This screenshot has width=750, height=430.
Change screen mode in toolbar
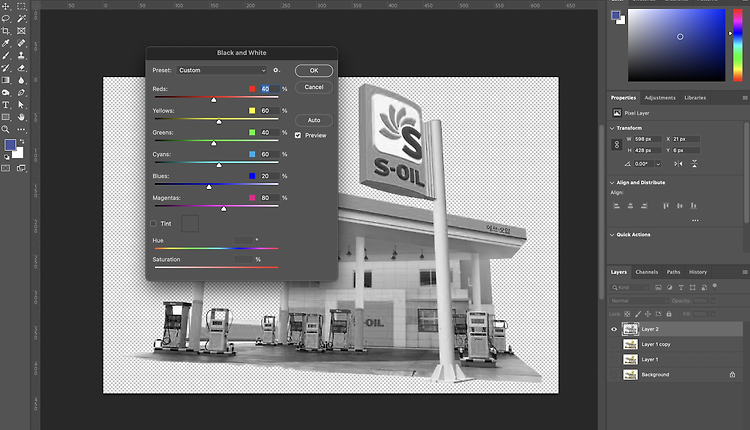point(21,168)
